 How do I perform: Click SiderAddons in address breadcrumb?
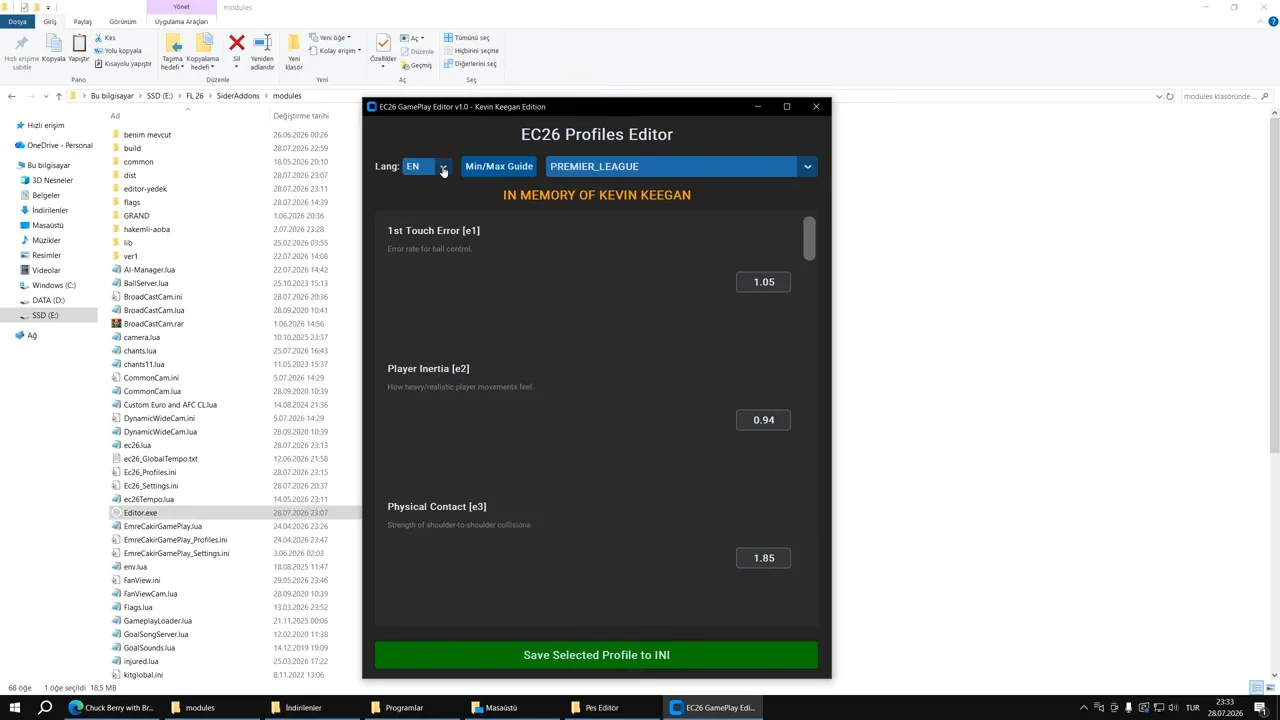coord(238,96)
